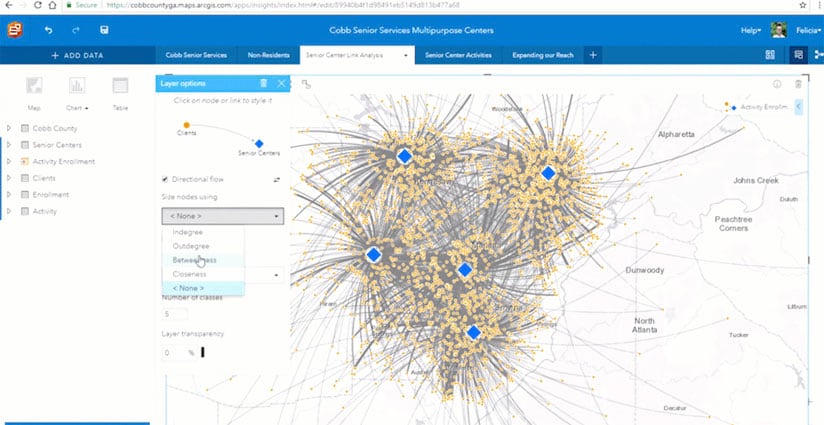Switch to Expanding our Reach tab

pos(543,55)
